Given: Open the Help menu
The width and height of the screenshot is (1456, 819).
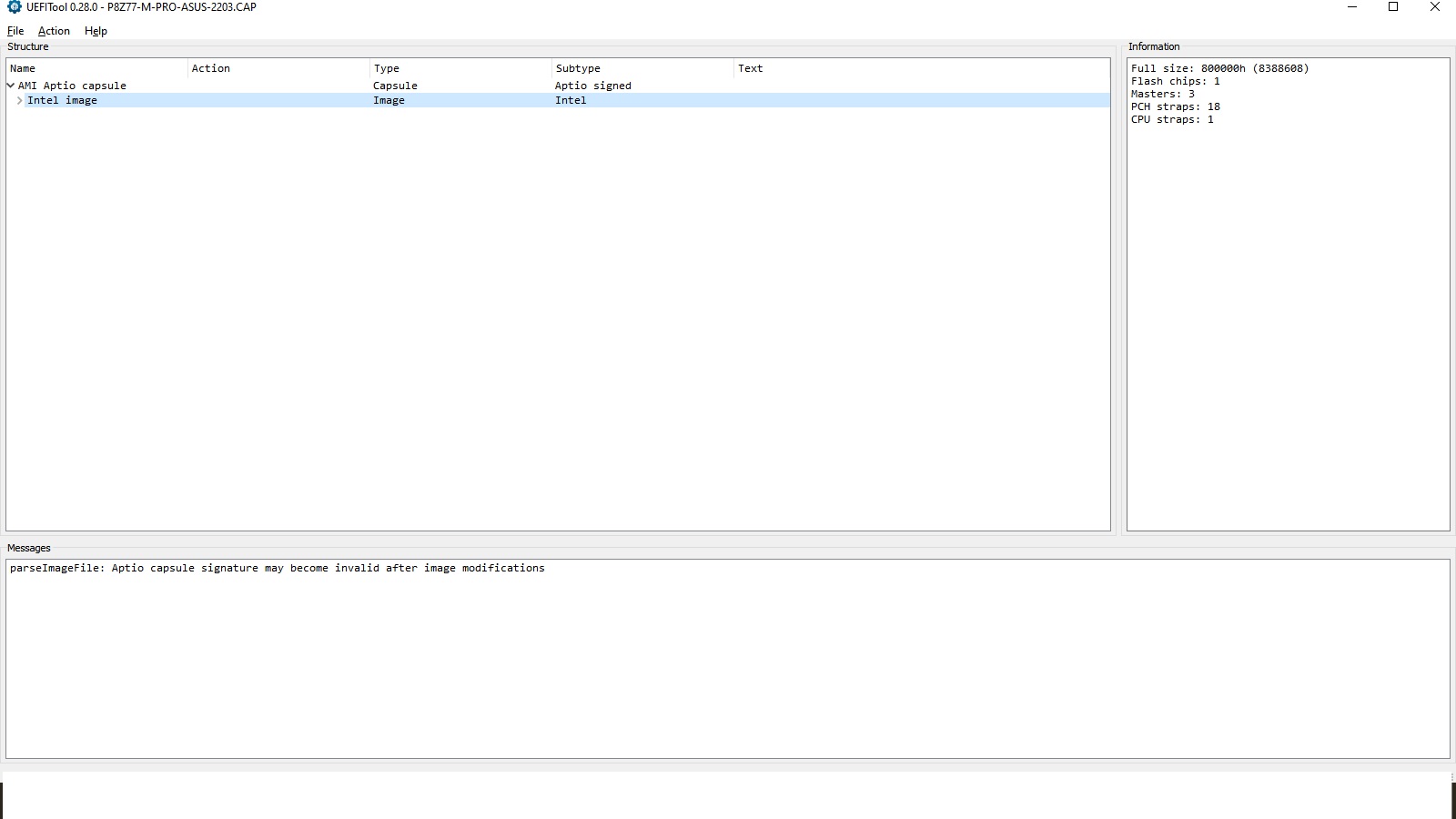Looking at the screenshot, I should point(96,31).
